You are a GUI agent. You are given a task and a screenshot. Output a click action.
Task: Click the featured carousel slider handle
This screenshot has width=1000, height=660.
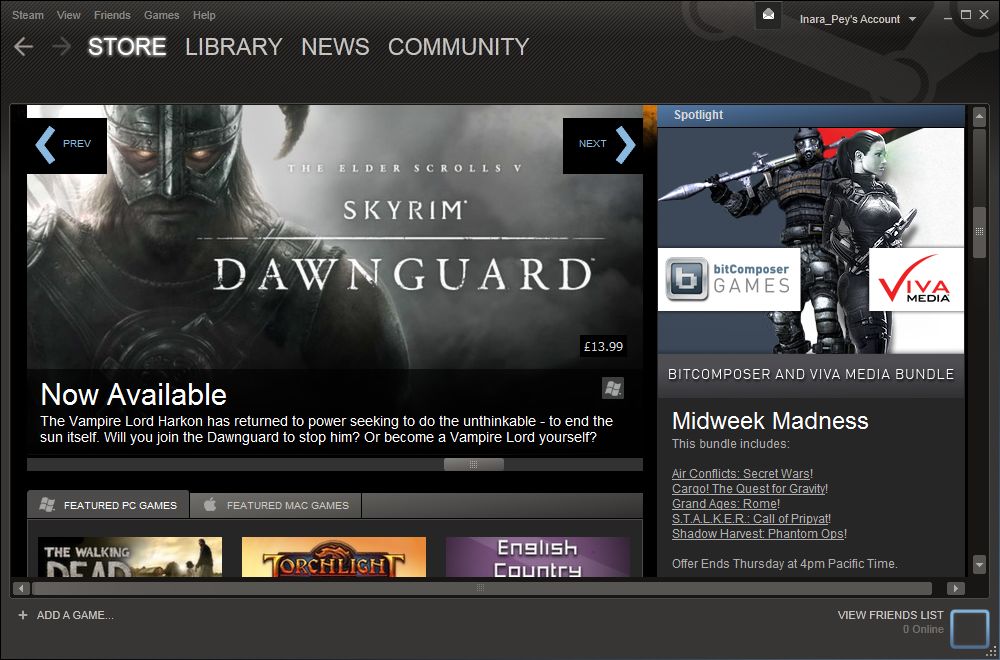click(473, 464)
